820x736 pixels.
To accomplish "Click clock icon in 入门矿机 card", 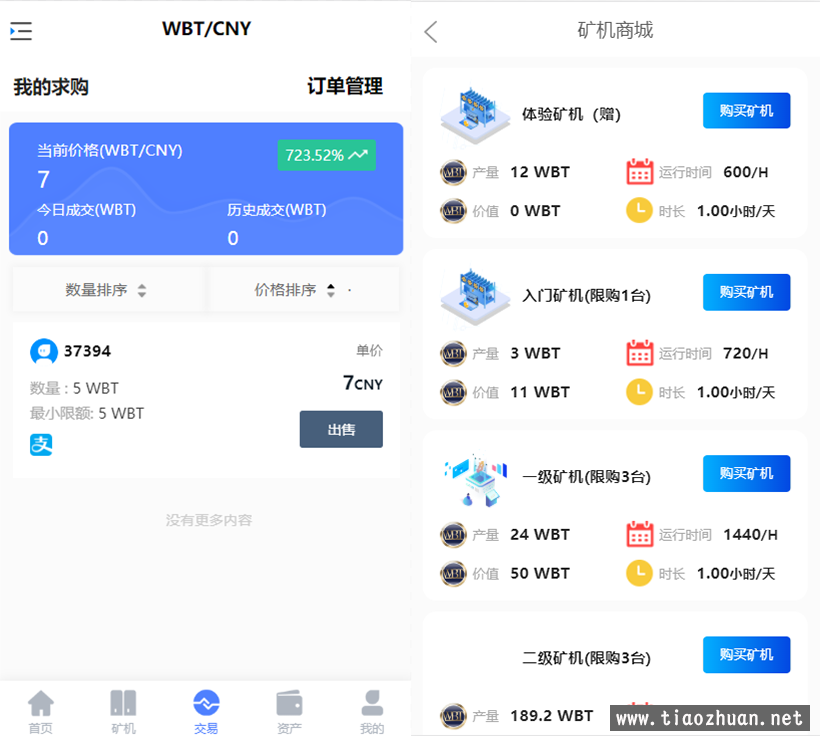I will 639,392.
